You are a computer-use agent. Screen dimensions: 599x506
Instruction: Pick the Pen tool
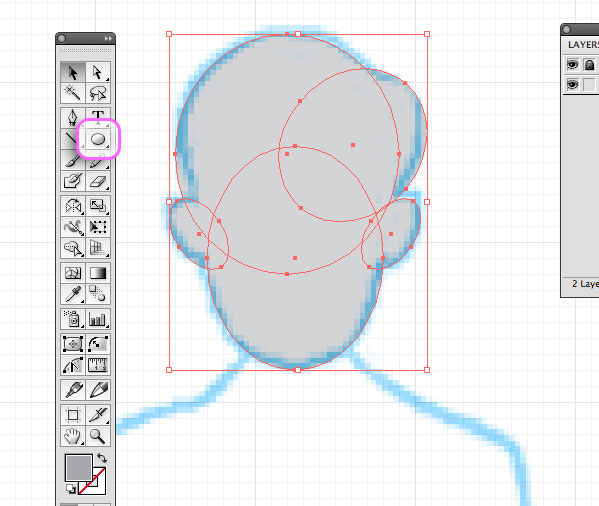coord(73,117)
